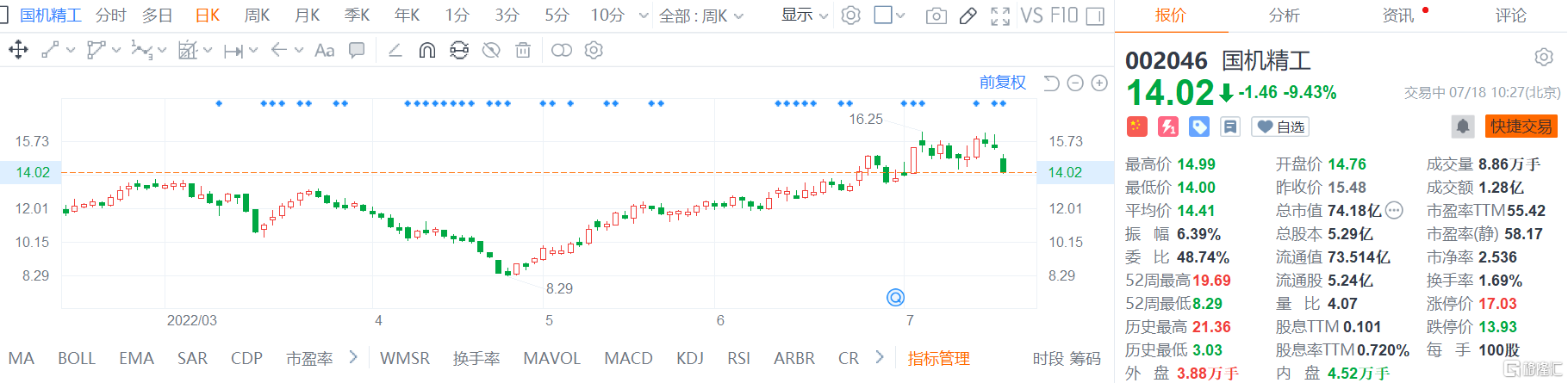This screenshot has height=383, width=1568.
Task: Click the blue tag icon
Action: click(x=1199, y=127)
